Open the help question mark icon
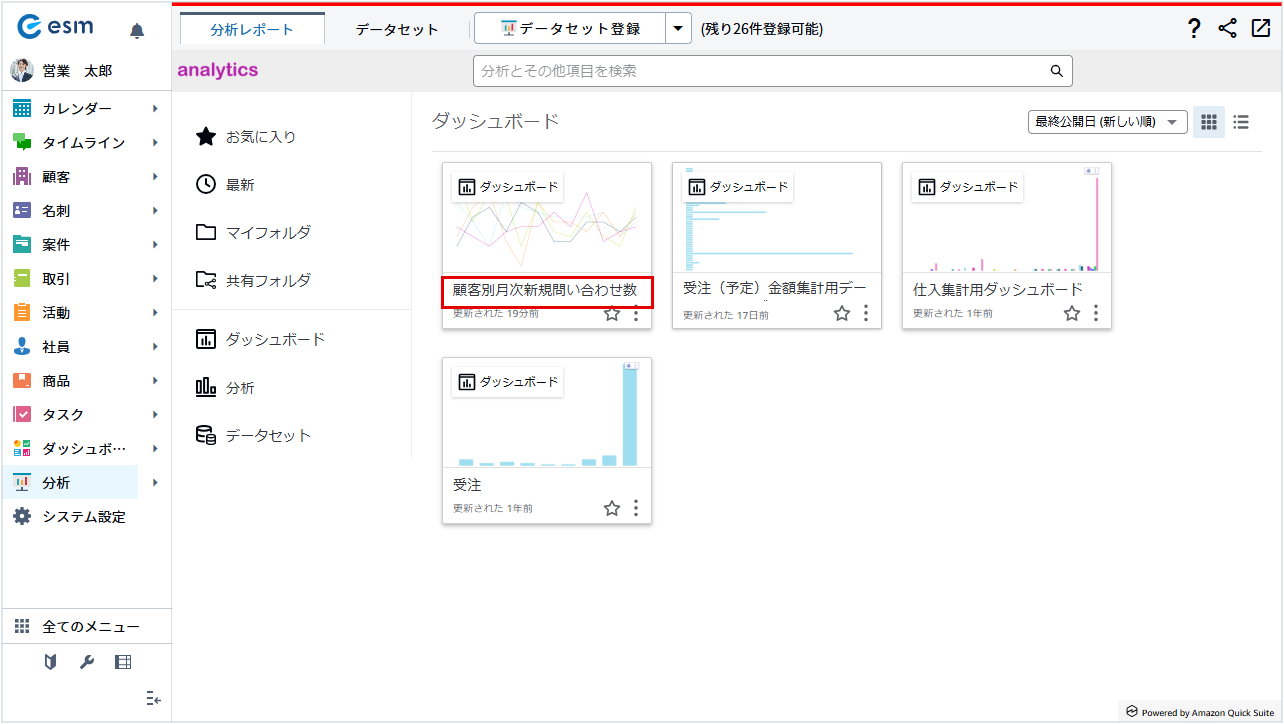This screenshot has height=724, width=1284. pos(1193,29)
